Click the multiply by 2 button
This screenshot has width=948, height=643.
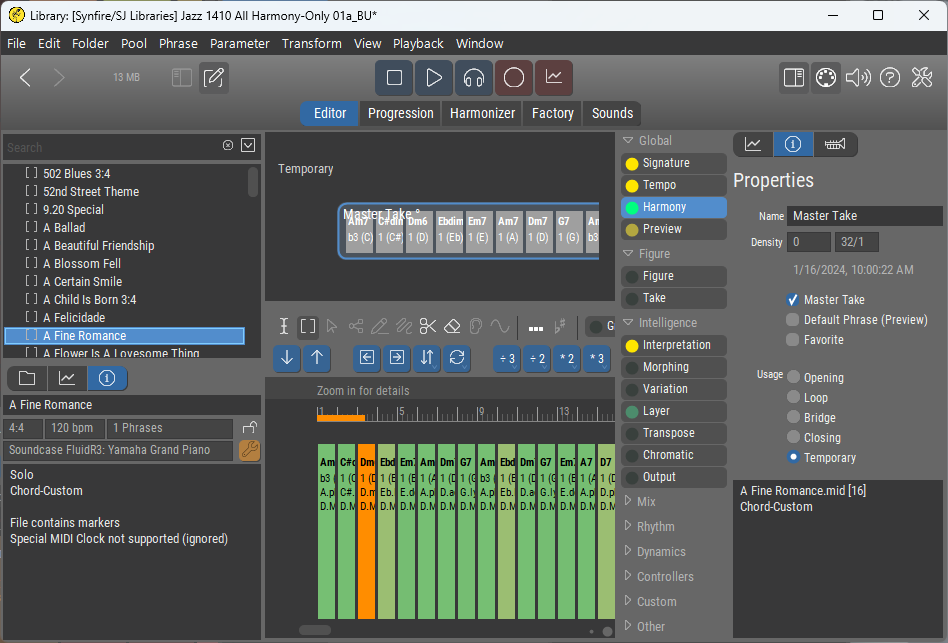567,358
